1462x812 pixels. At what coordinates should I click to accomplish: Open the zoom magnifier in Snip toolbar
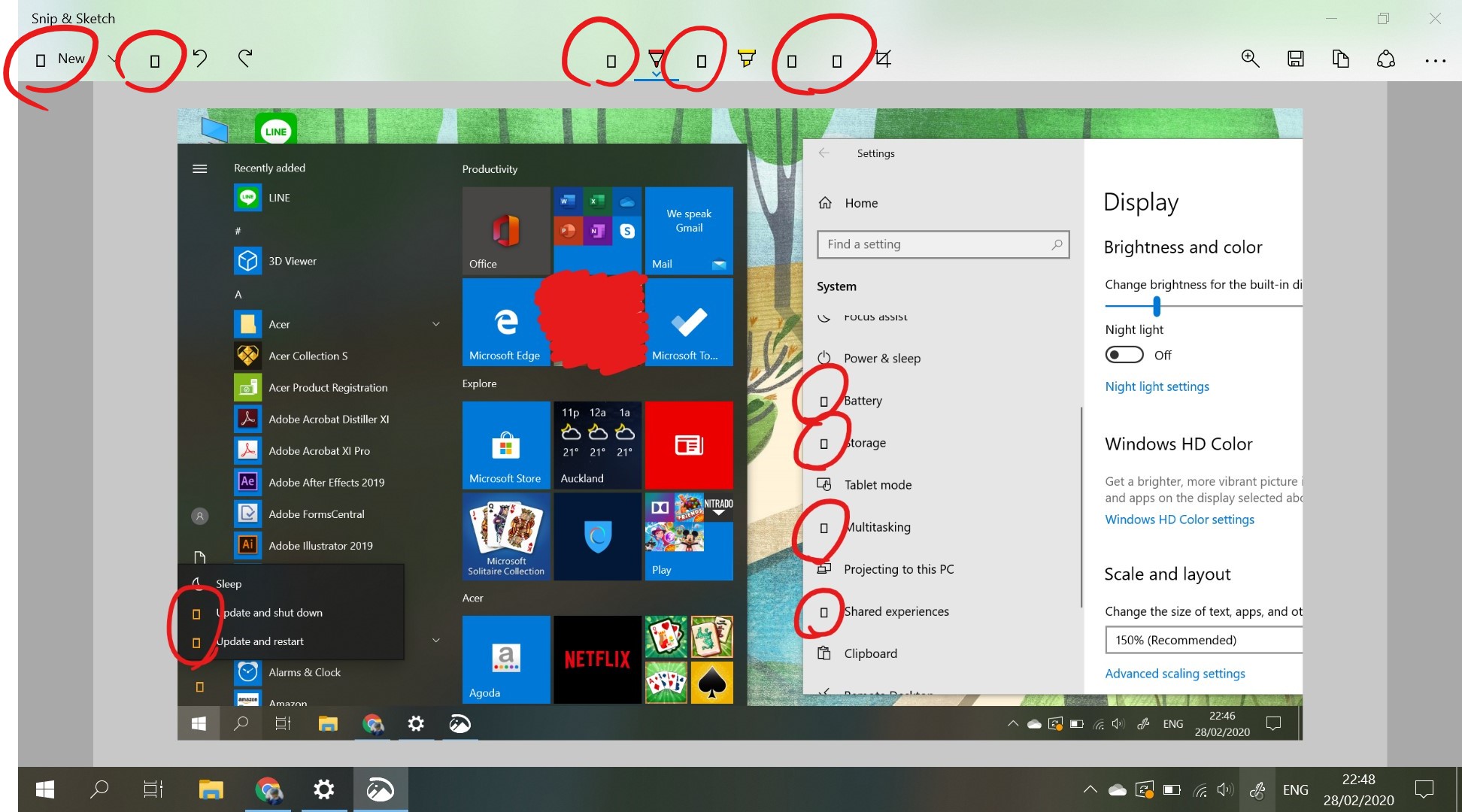point(1250,59)
